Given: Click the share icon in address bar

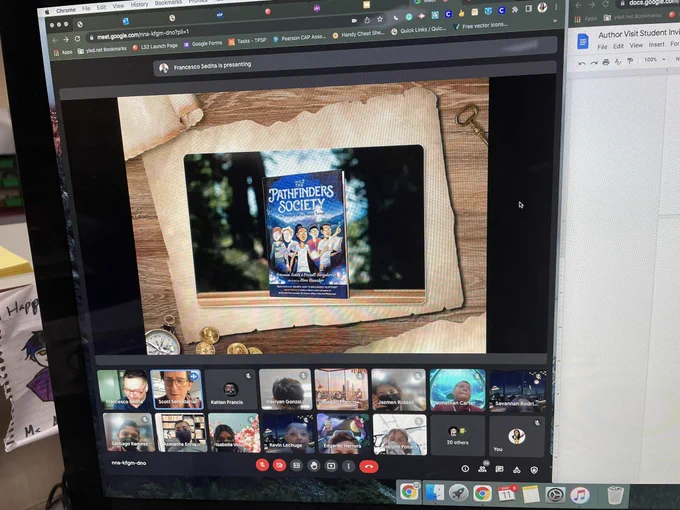Looking at the screenshot, I should pos(367,20).
